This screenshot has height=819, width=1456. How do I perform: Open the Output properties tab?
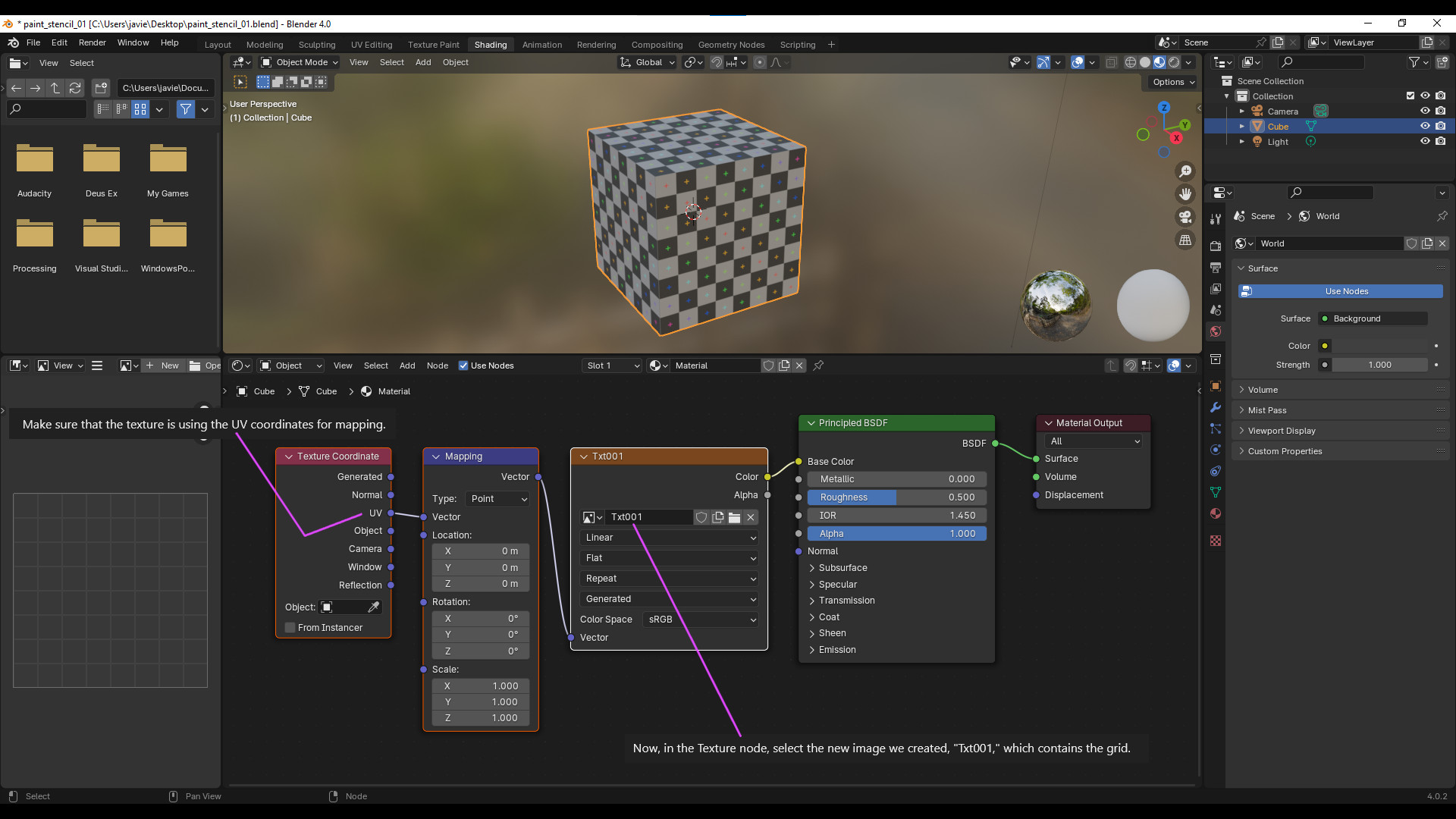pyautogui.click(x=1216, y=267)
